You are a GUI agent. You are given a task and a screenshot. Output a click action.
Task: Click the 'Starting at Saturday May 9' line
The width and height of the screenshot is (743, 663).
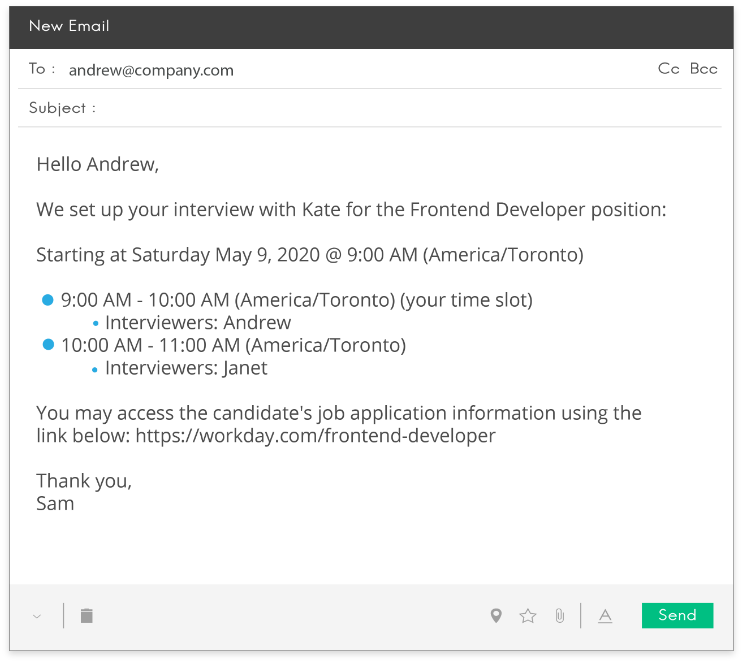point(309,255)
